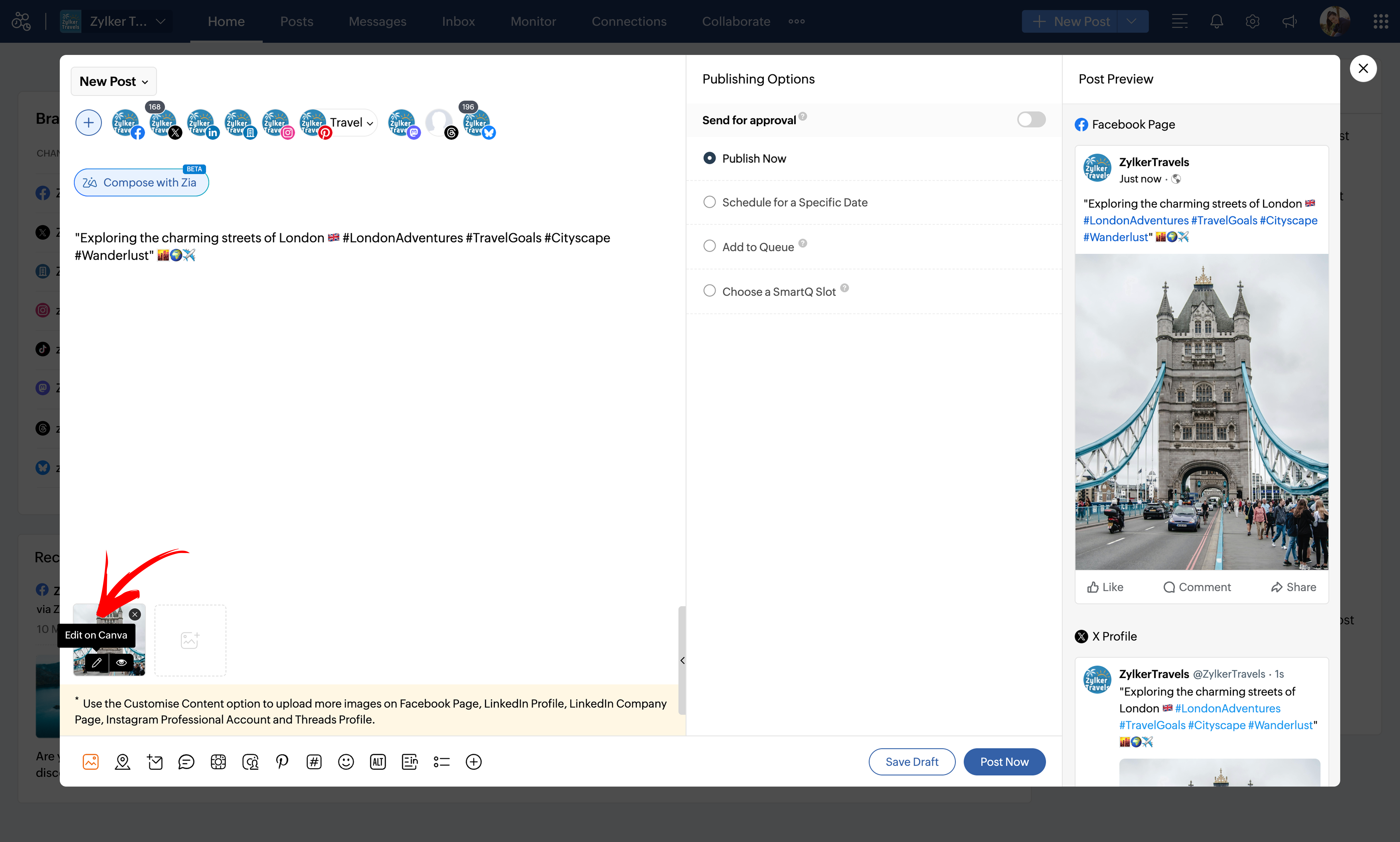This screenshot has height=842, width=1400.
Task: Open the New Post type dropdown
Action: click(114, 81)
